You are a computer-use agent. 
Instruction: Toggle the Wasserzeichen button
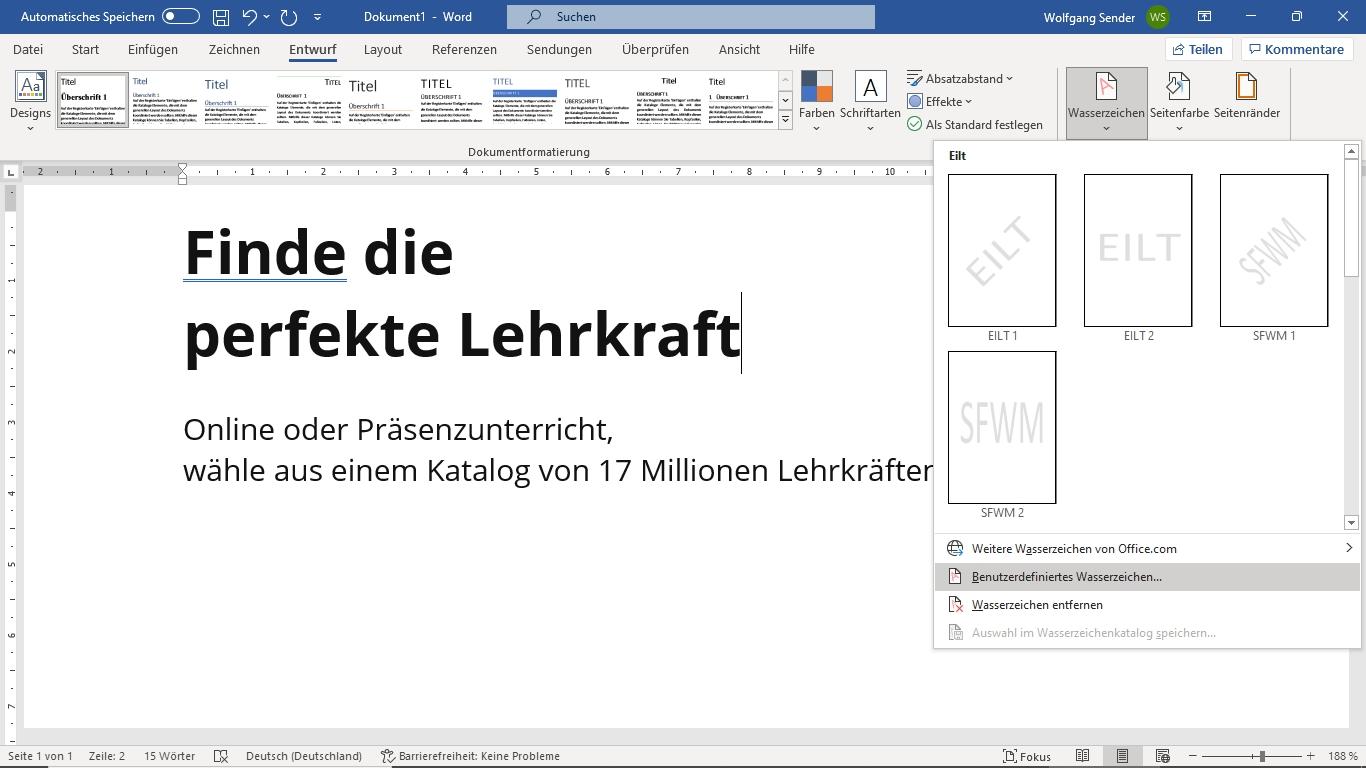point(1106,100)
